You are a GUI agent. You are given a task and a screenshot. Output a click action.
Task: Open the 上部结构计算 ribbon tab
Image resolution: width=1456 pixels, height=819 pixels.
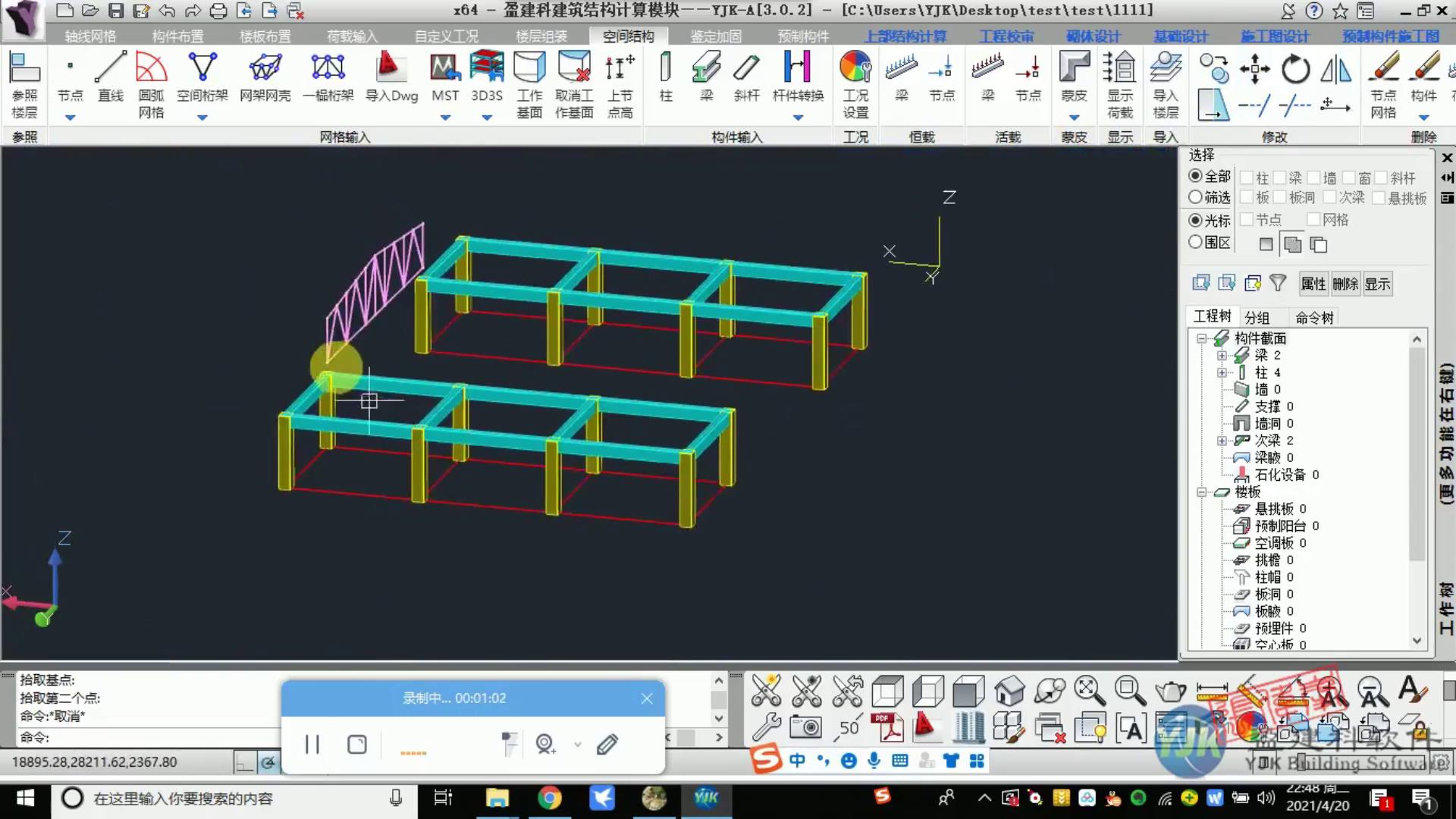905,36
